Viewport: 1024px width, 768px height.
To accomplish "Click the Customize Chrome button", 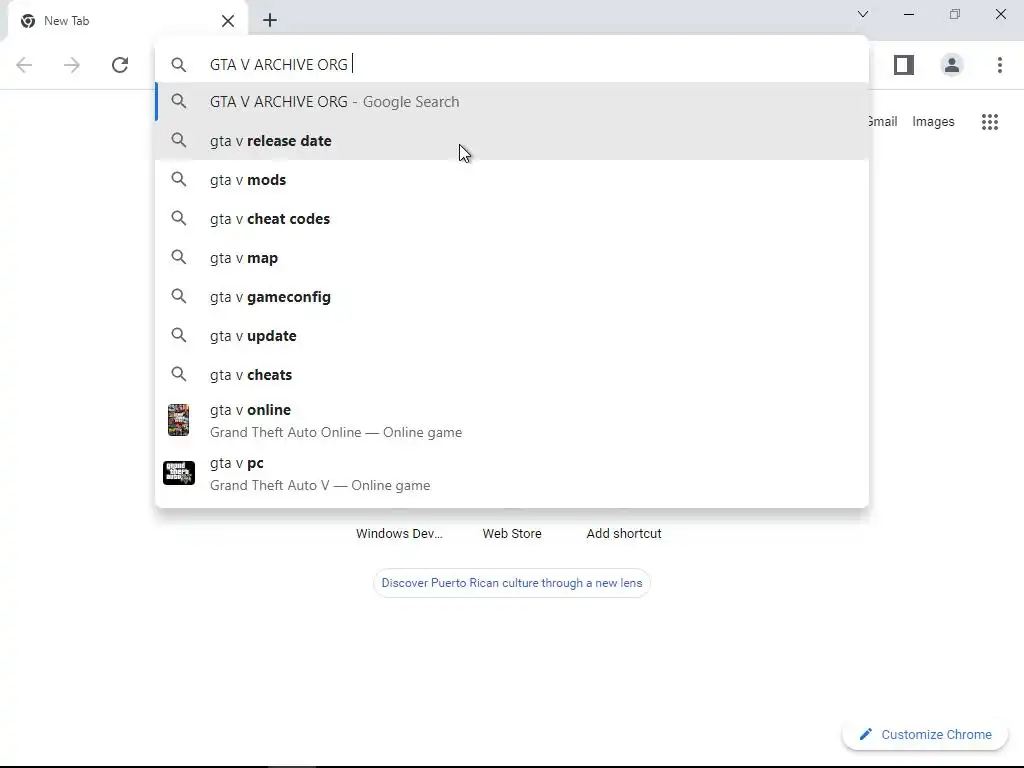I will pyautogui.click(x=925, y=735).
